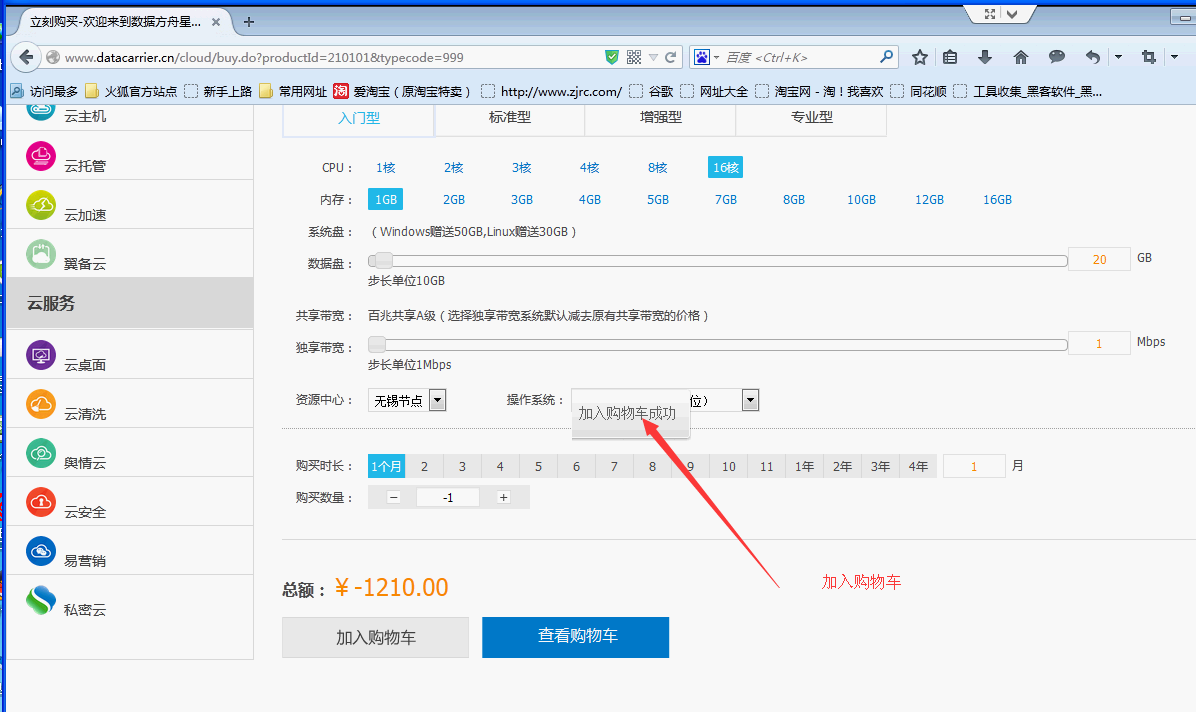Decrease quantity with minus button
This screenshot has width=1196, height=712.
394,498
